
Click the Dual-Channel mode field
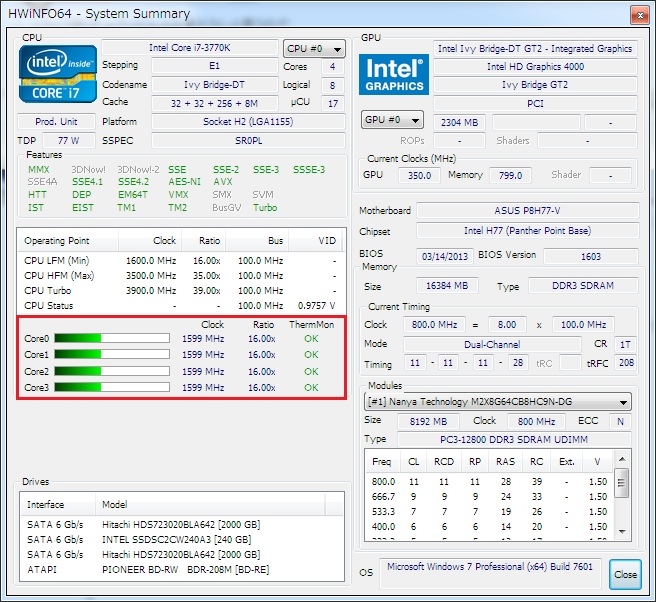click(492, 344)
